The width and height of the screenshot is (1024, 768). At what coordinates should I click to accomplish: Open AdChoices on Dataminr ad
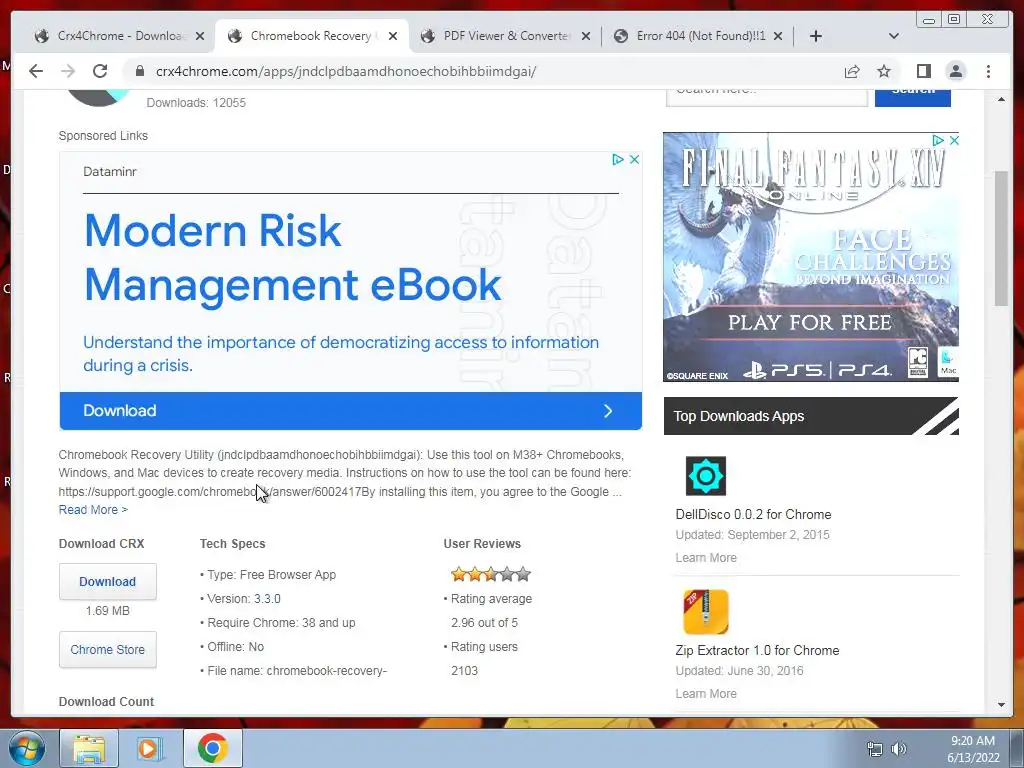617,159
